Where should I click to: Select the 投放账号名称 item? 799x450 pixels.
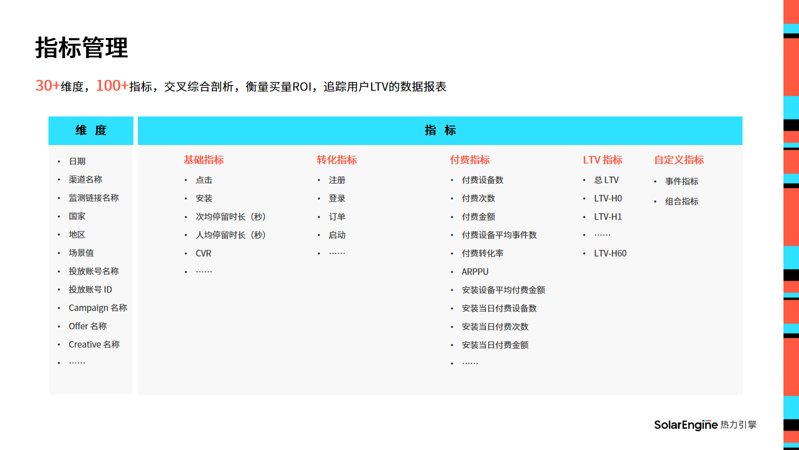94,271
